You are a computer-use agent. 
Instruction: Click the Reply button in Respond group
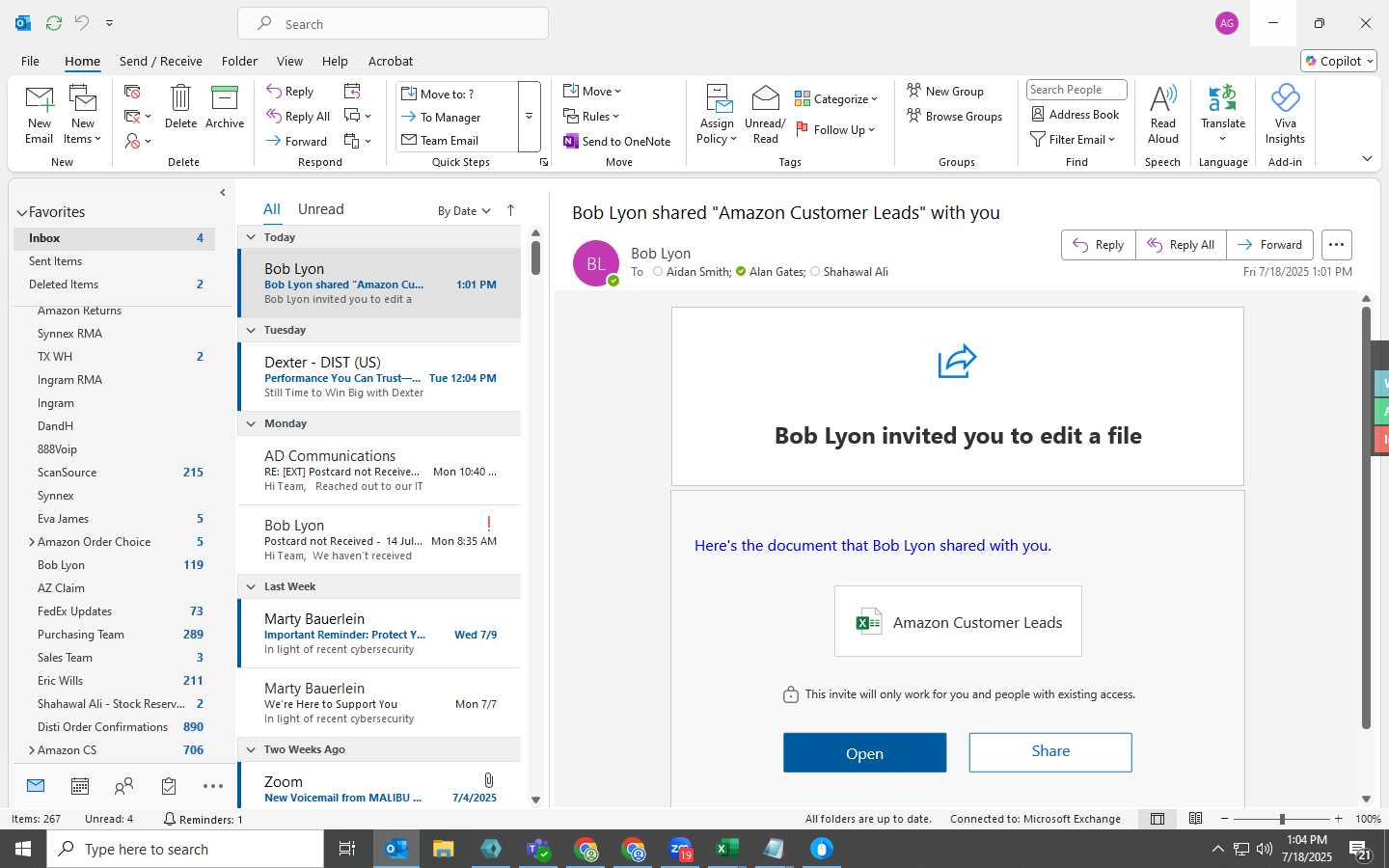point(290,91)
